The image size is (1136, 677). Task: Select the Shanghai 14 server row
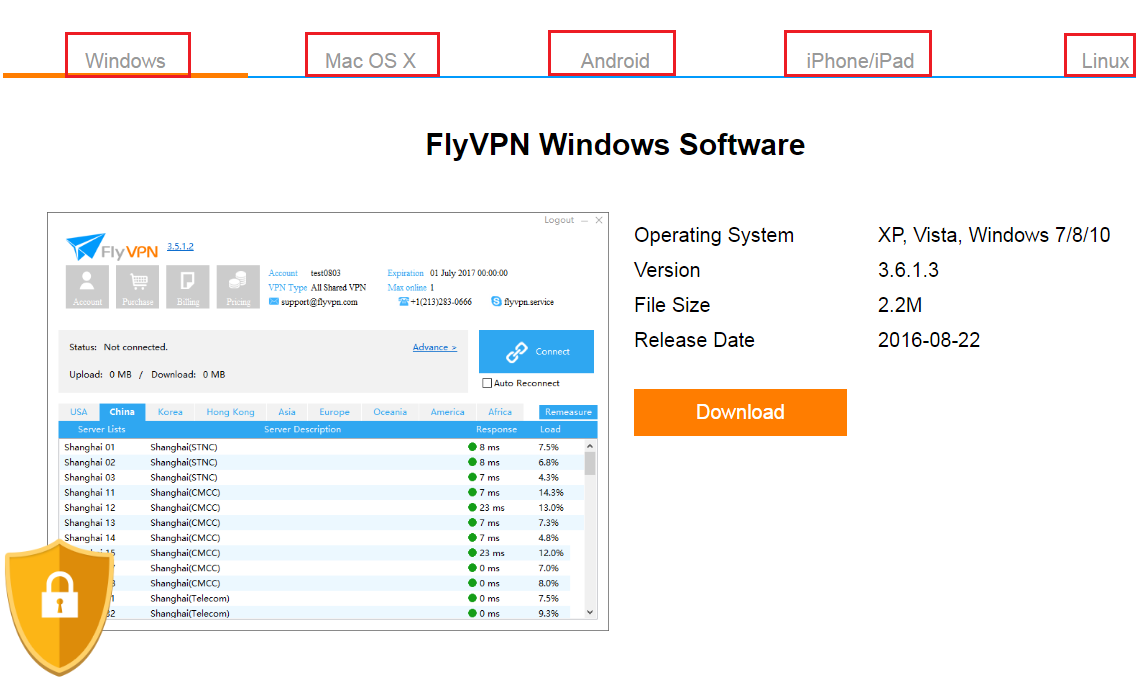322,539
